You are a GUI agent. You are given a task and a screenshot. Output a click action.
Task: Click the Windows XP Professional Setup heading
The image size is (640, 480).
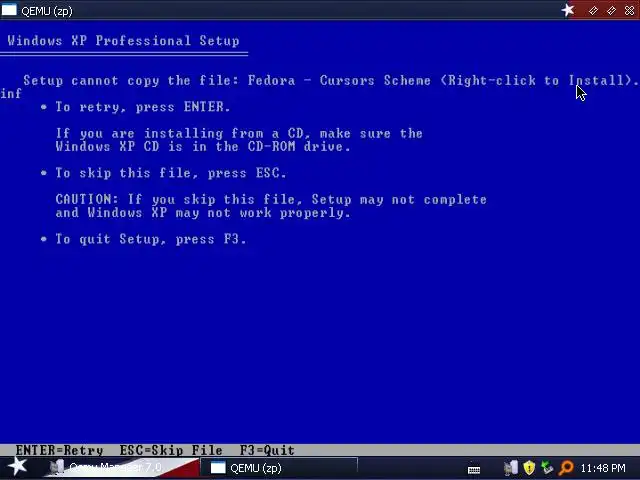[123, 41]
